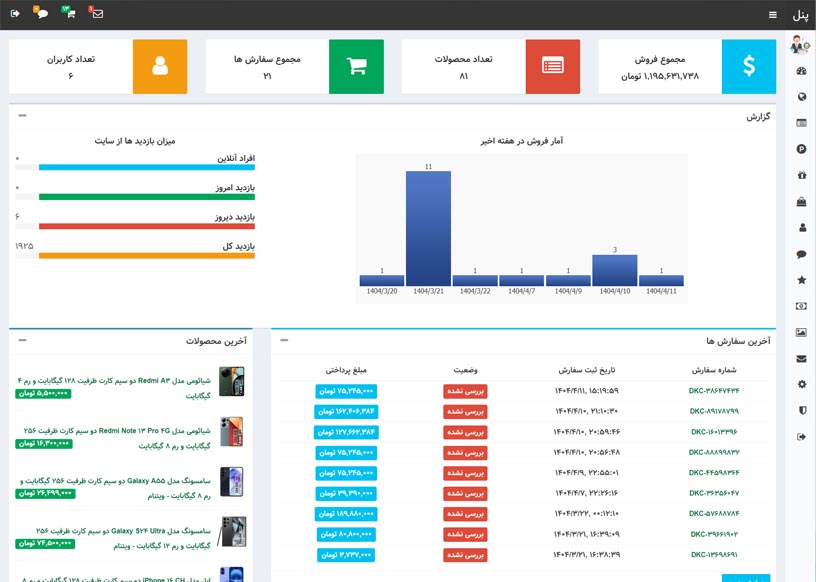Click the orange بازدید کل progress bar
Viewport: 816px width, 582px height.
[147, 256]
